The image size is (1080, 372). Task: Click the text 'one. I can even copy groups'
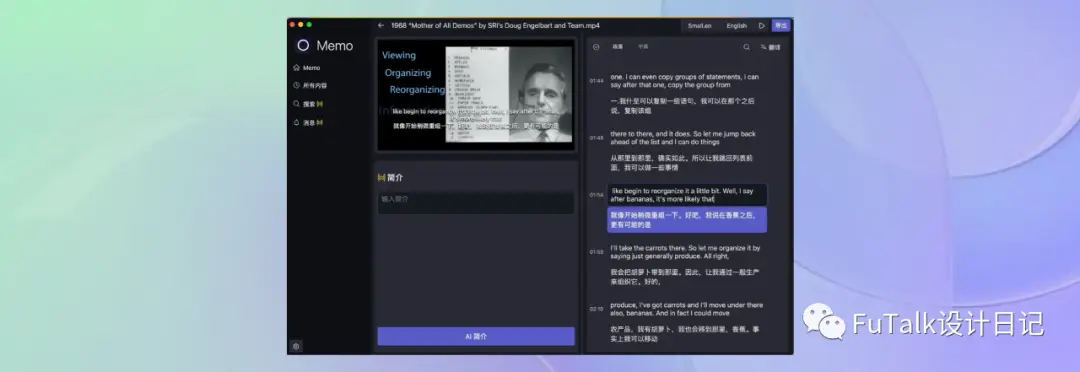[685, 81]
